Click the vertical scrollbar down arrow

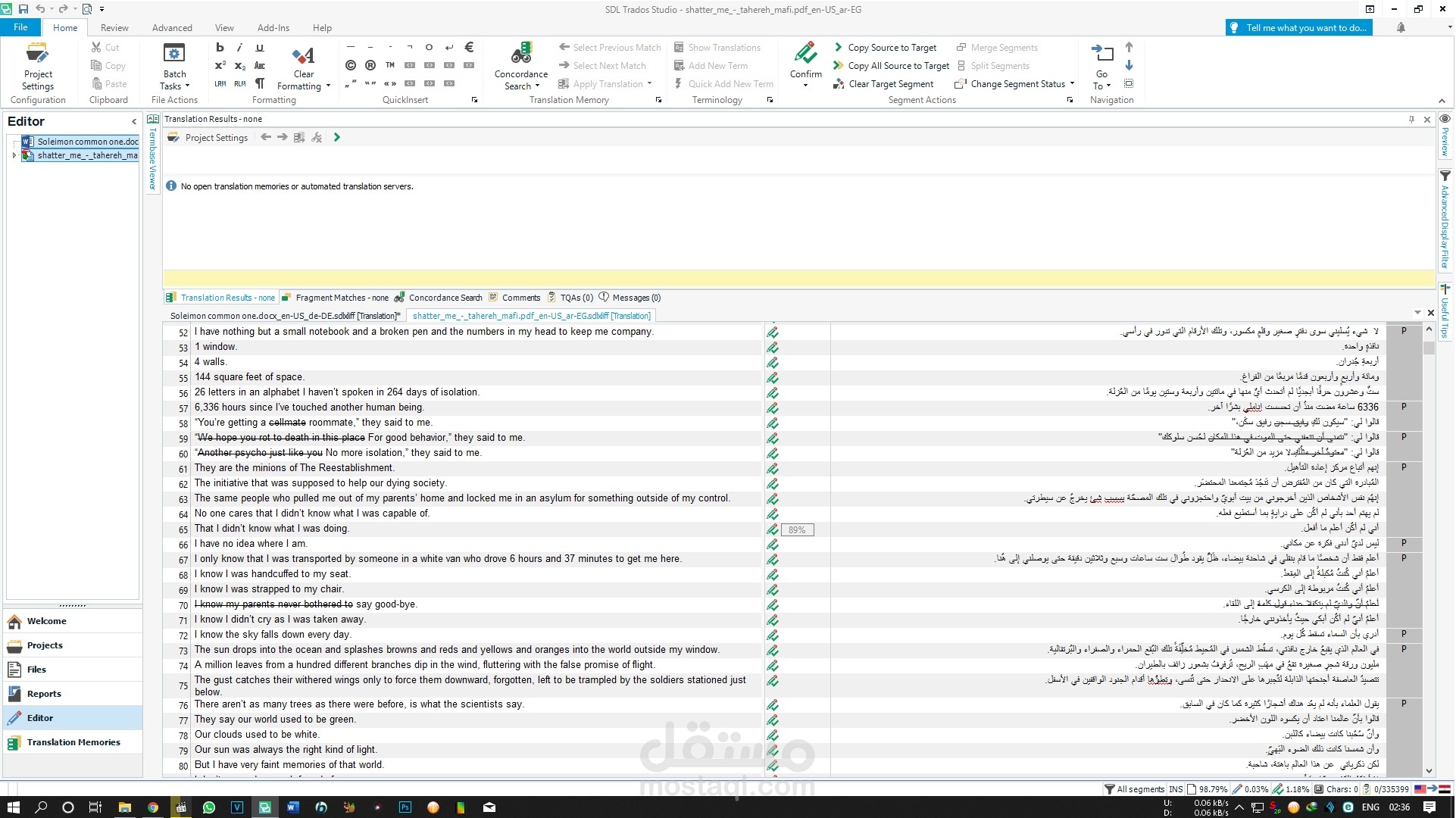pyautogui.click(x=1429, y=771)
